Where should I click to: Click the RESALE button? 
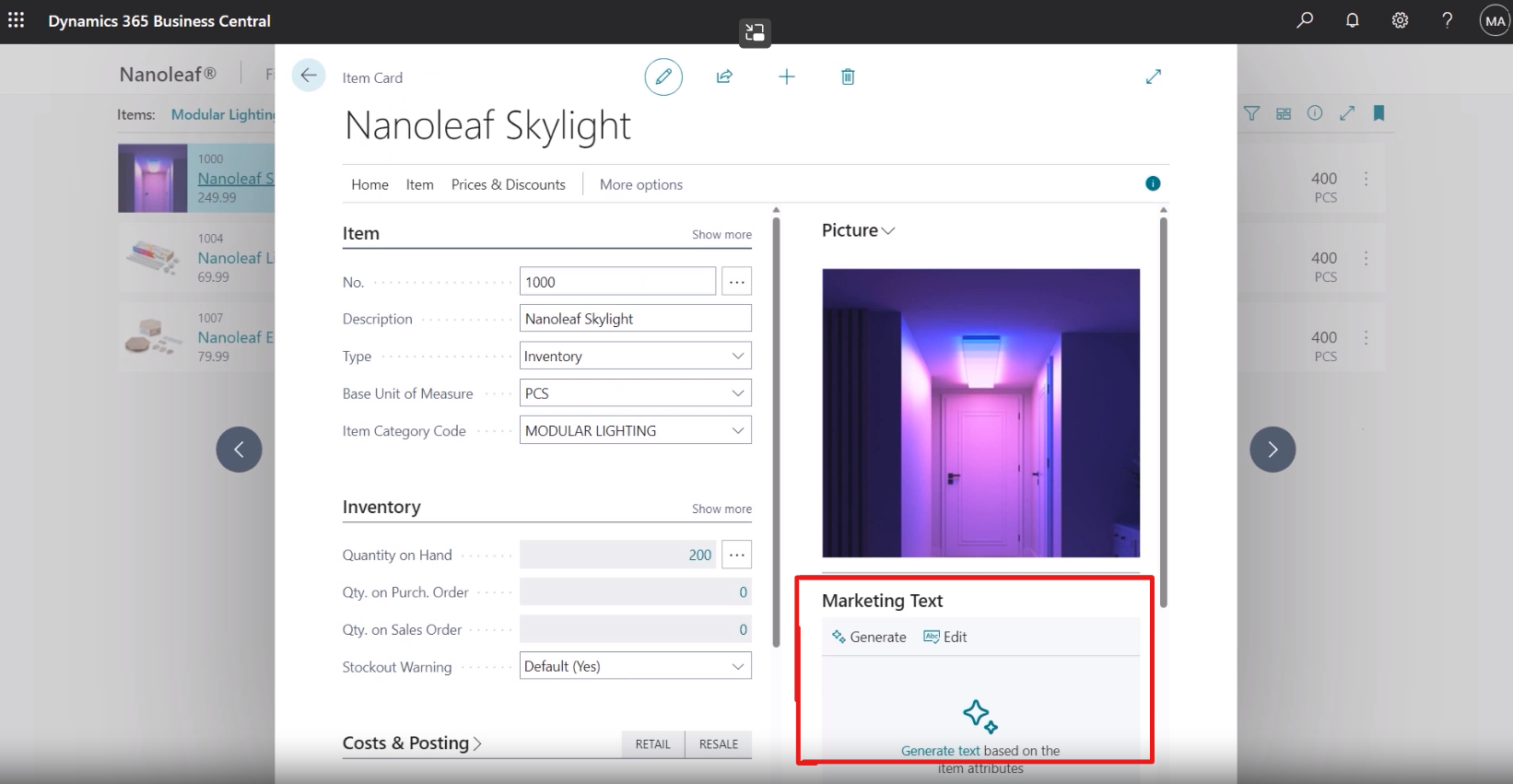coord(719,744)
